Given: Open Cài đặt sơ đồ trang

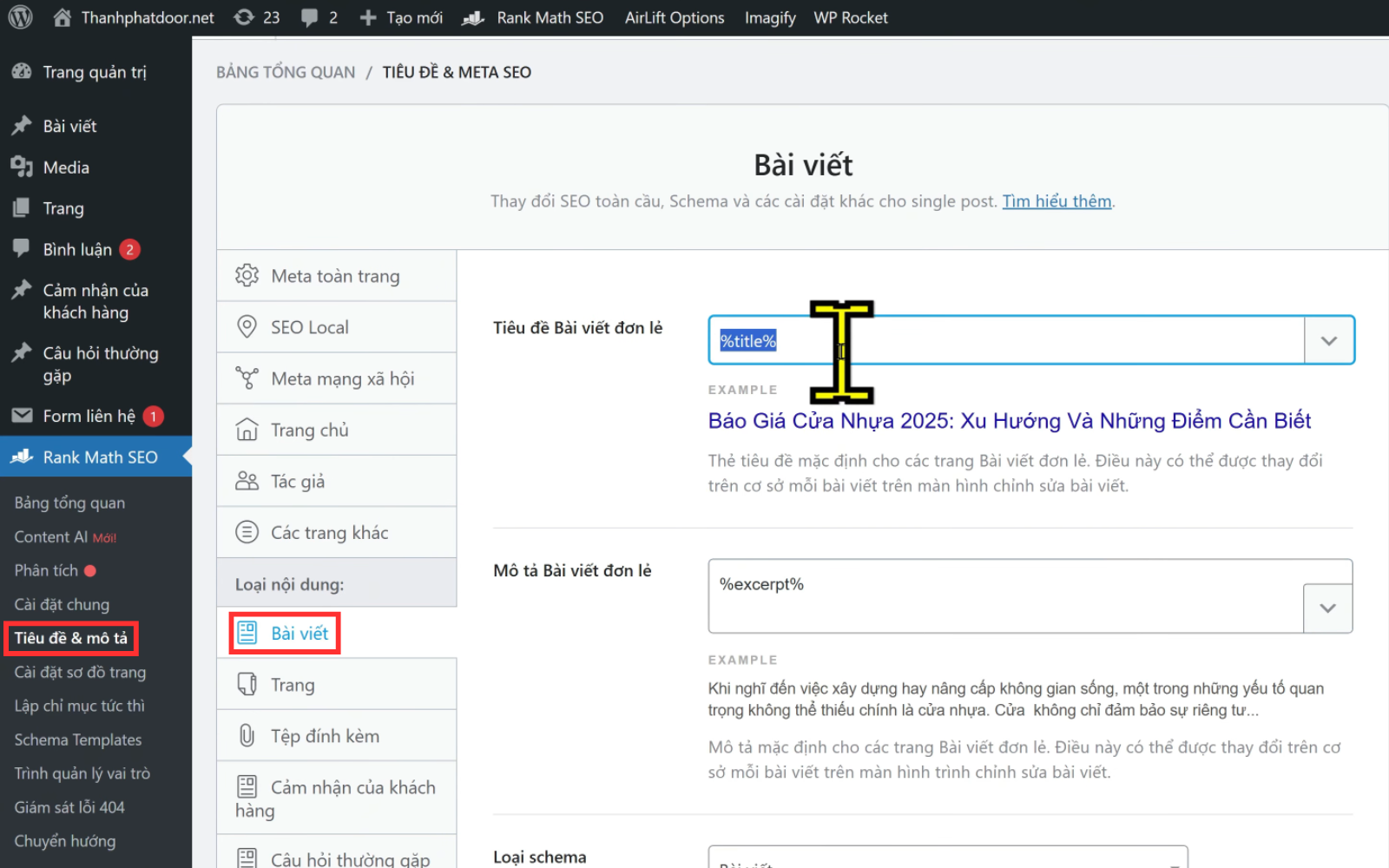Looking at the screenshot, I should coord(80,672).
